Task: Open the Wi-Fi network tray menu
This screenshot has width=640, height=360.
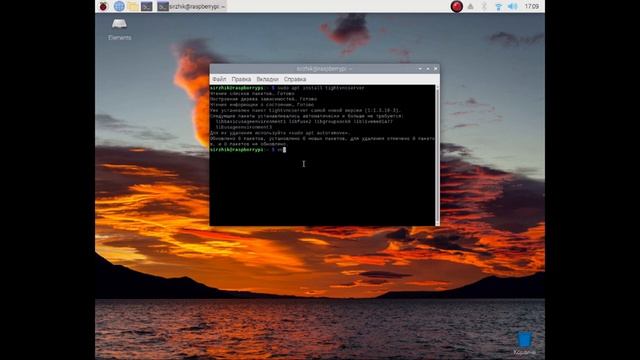Action: [x=498, y=7]
